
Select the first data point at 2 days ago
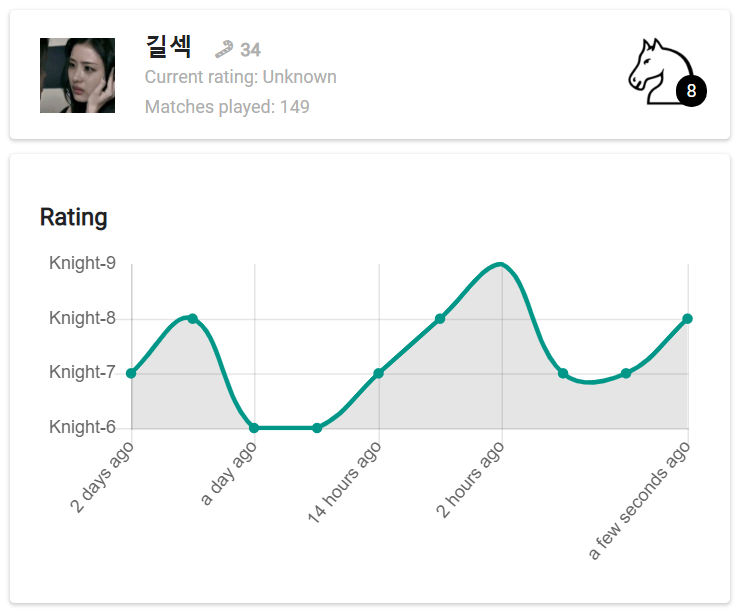coord(131,373)
